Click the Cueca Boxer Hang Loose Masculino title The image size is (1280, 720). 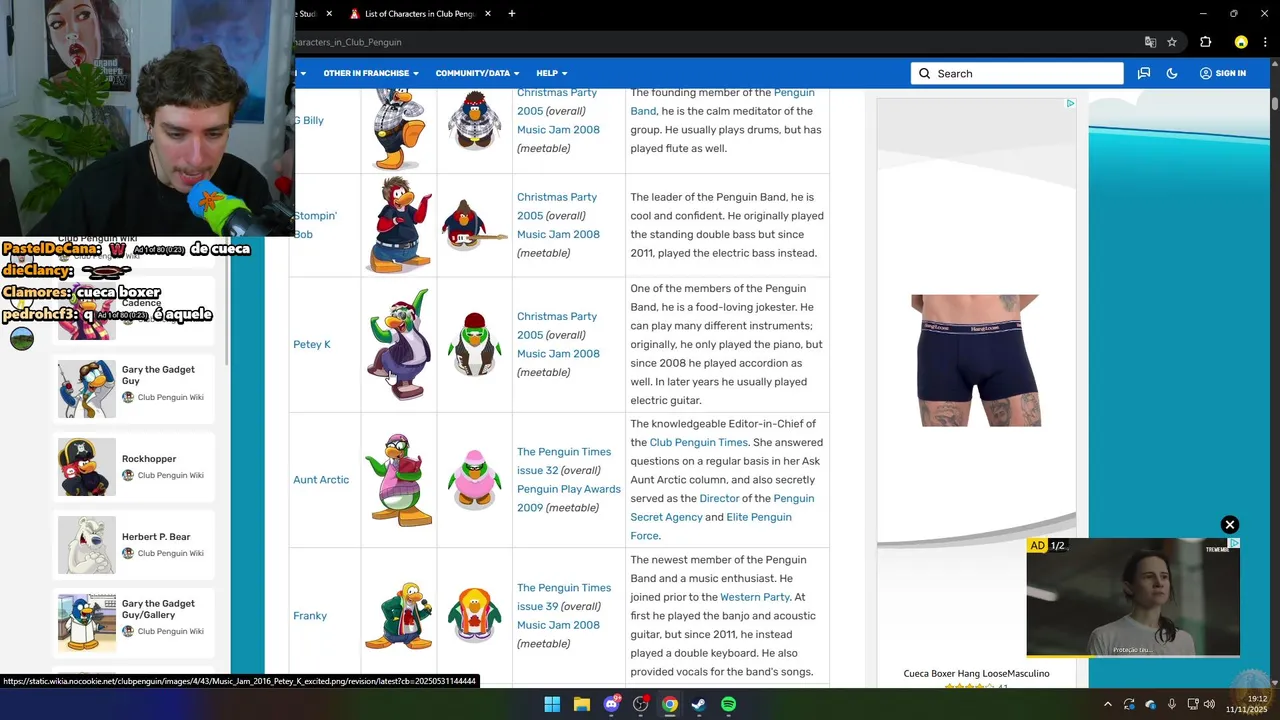976,673
